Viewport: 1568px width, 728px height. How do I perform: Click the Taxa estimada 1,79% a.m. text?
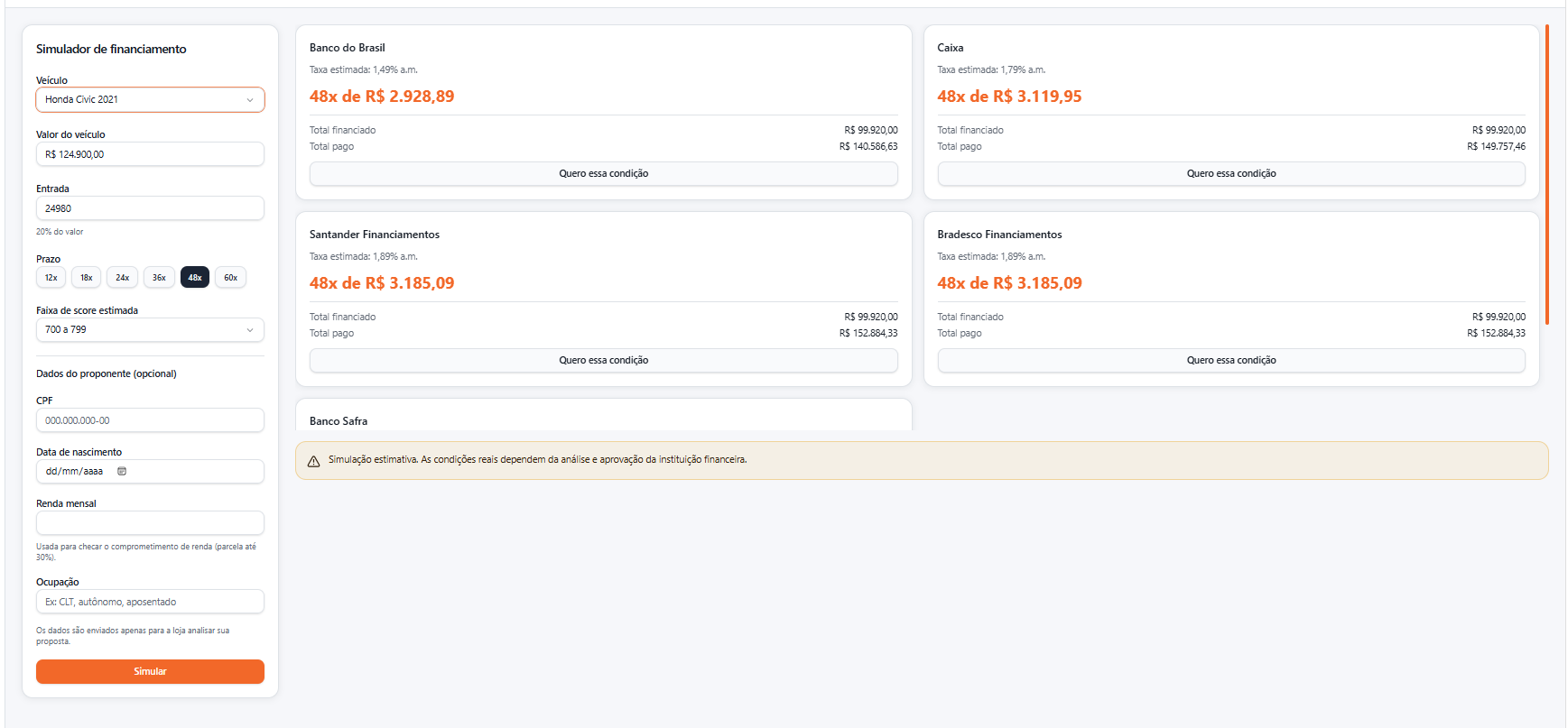click(991, 69)
